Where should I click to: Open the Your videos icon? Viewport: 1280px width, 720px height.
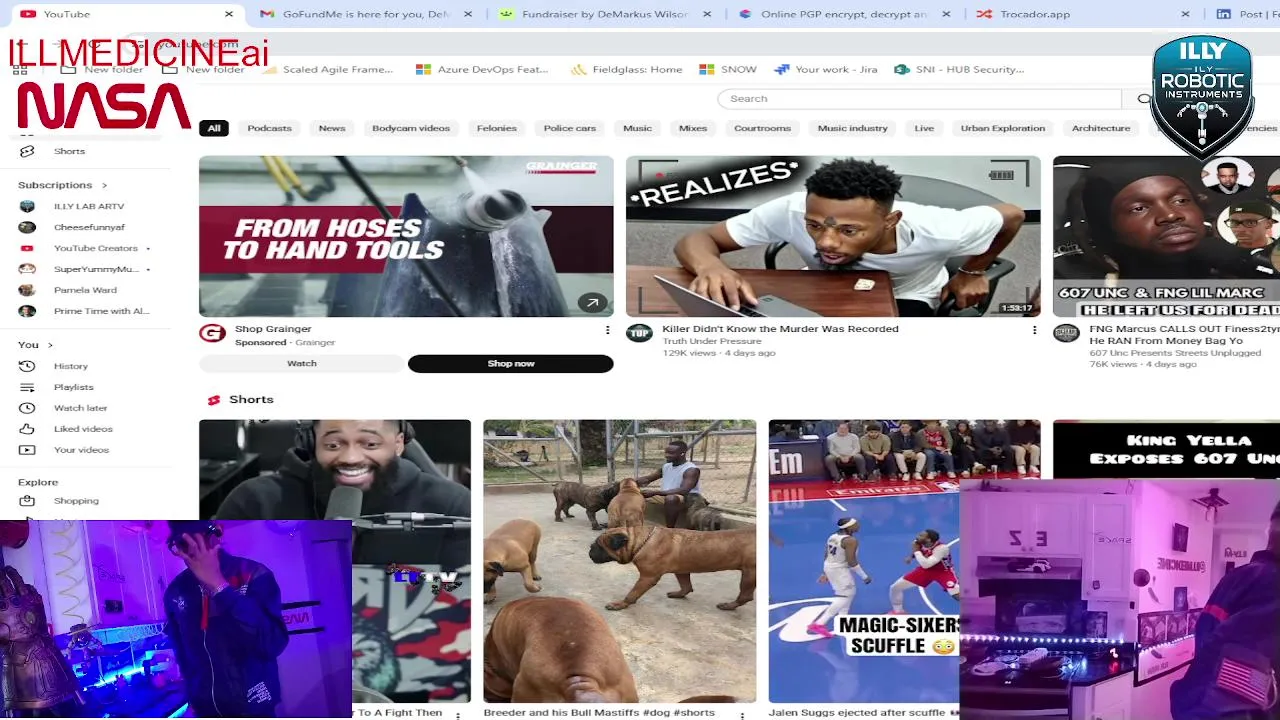click(27, 450)
